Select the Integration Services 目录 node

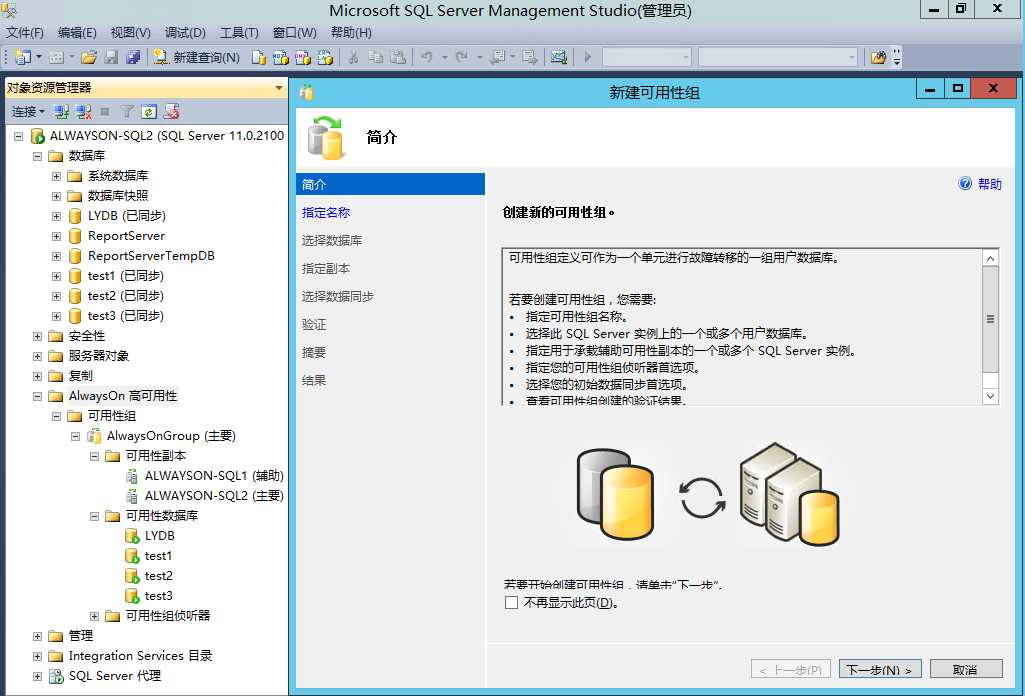(141, 655)
